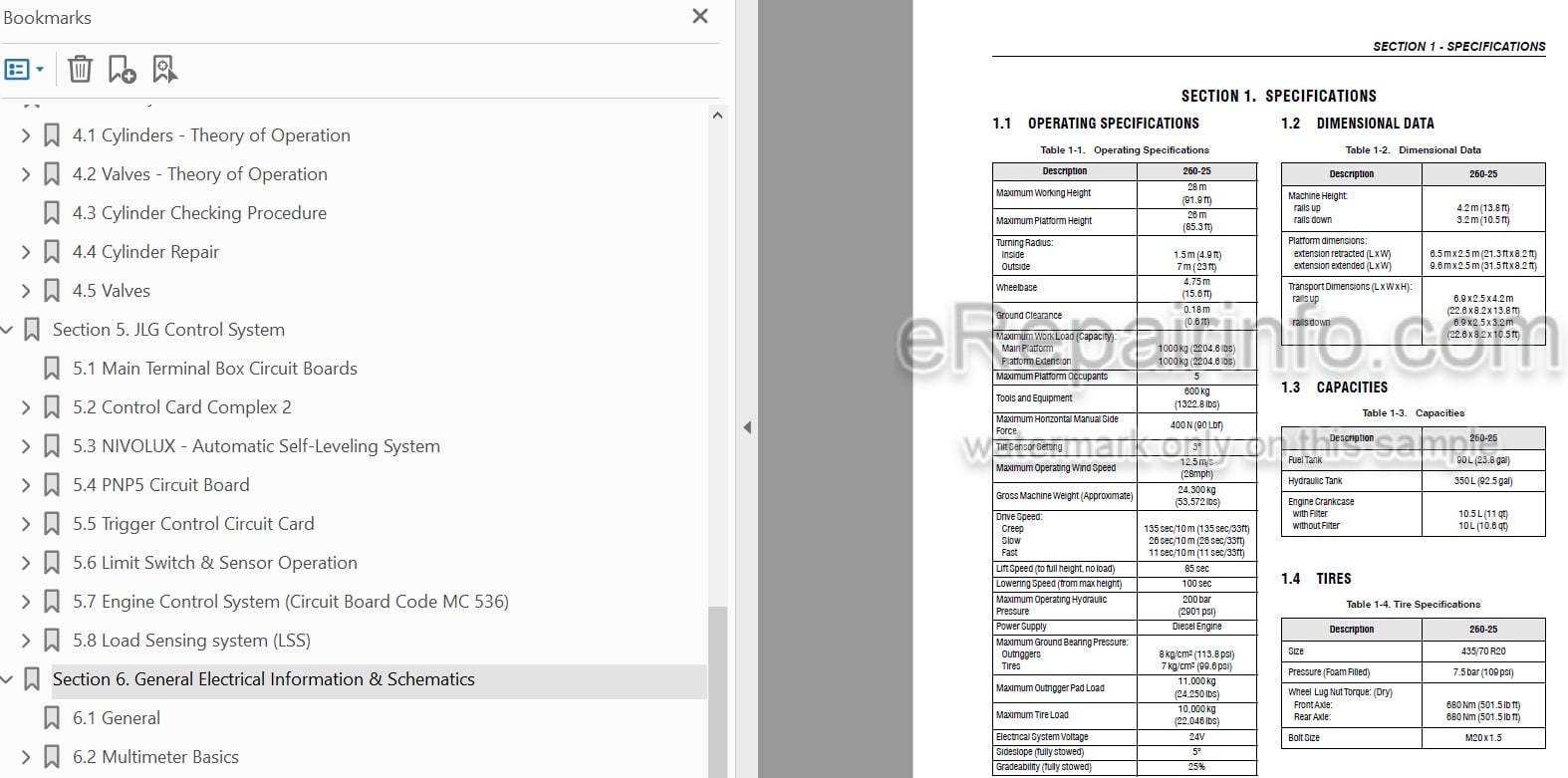
Task: Click bookmark icon beside 4.2 Valves - Theory
Action: coord(52,174)
